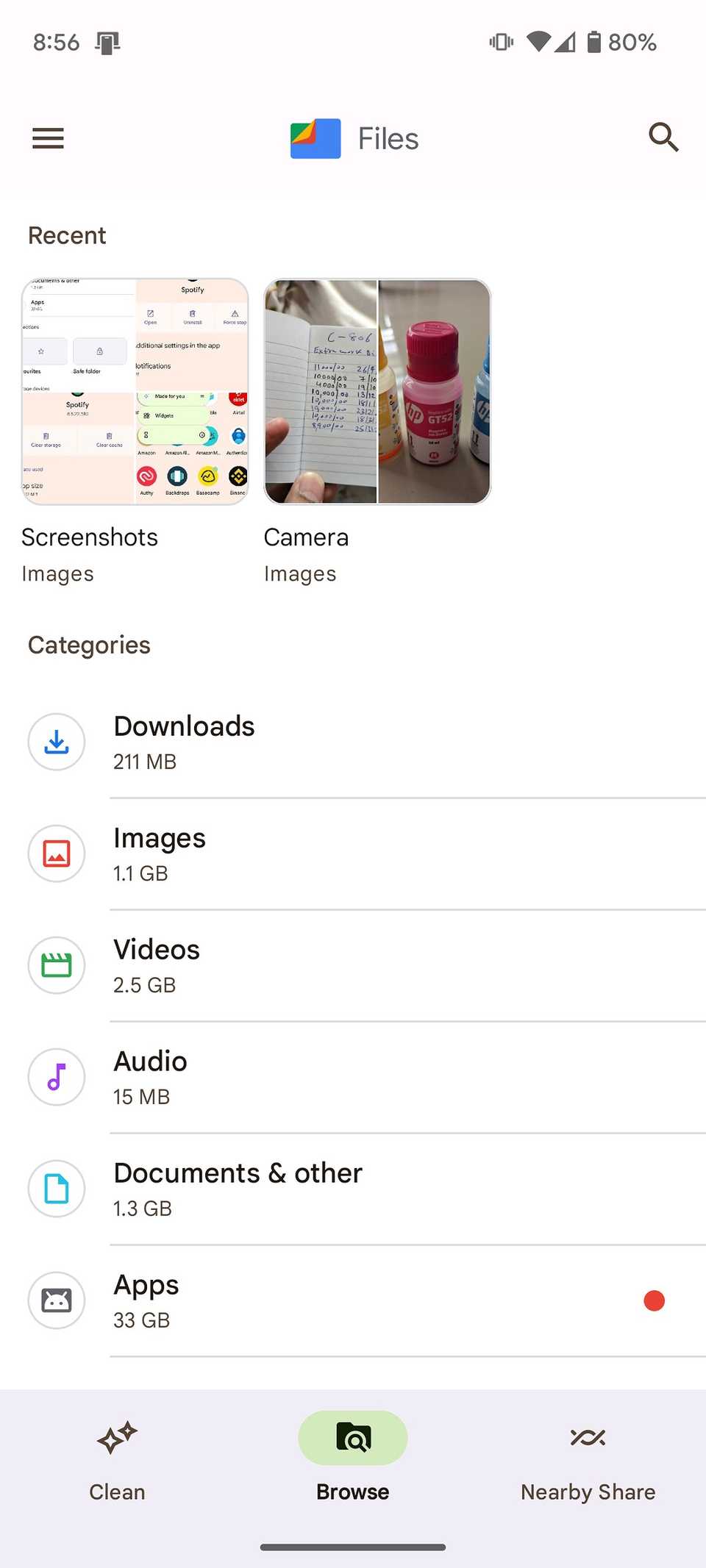Open the hamburger navigation menu
Screen dimensions: 706x1568
pyautogui.click(x=48, y=138)
